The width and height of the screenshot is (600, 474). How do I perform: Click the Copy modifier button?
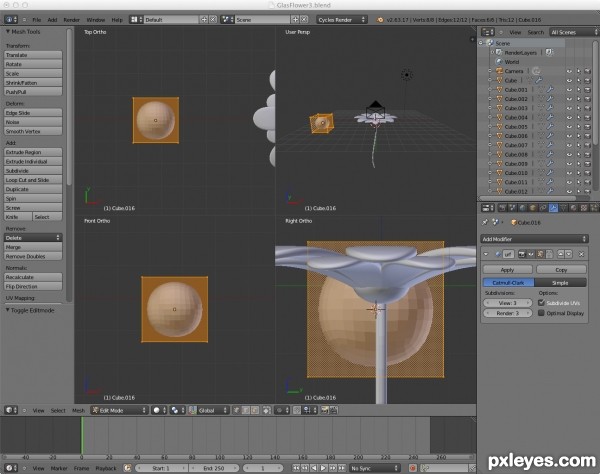[561, 270]
